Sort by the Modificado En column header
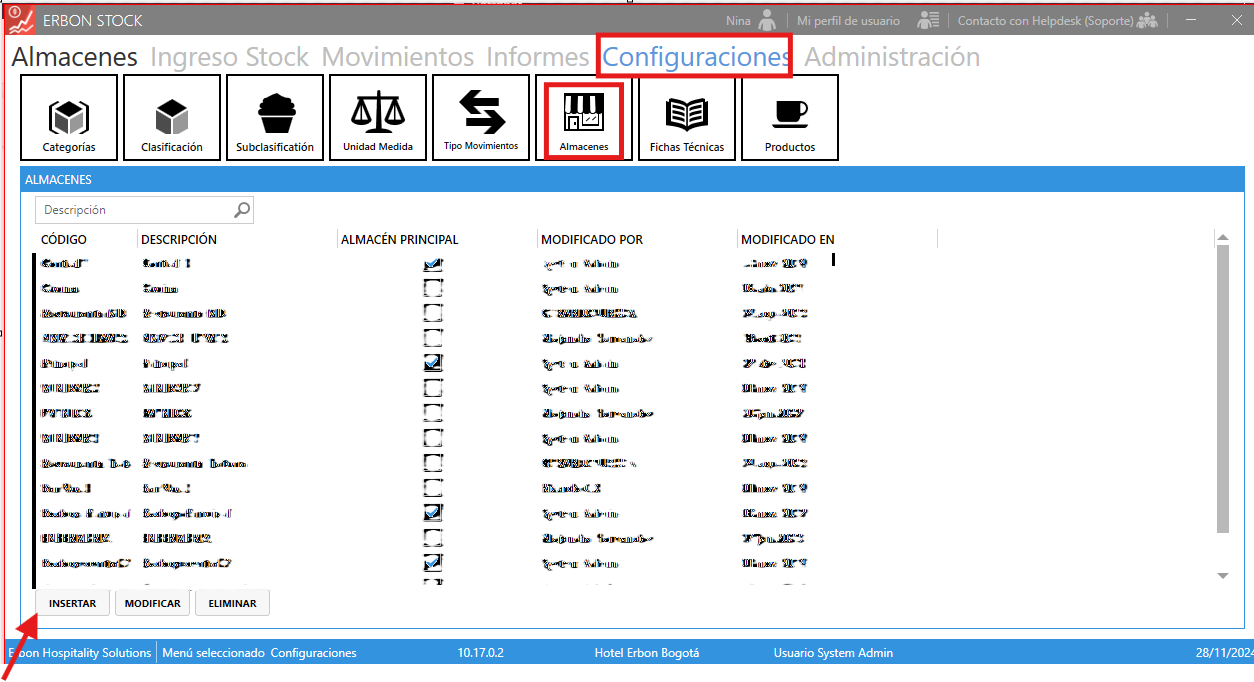1254x682 pixels. (x=787, y=240)
